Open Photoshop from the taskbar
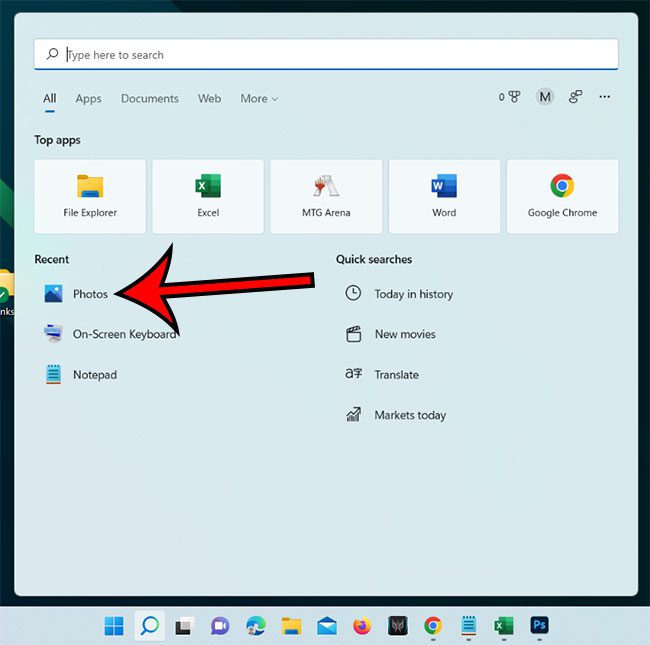The width and height of the screenshot is (650, 645). pyautogui.click(x=539, y=626)
